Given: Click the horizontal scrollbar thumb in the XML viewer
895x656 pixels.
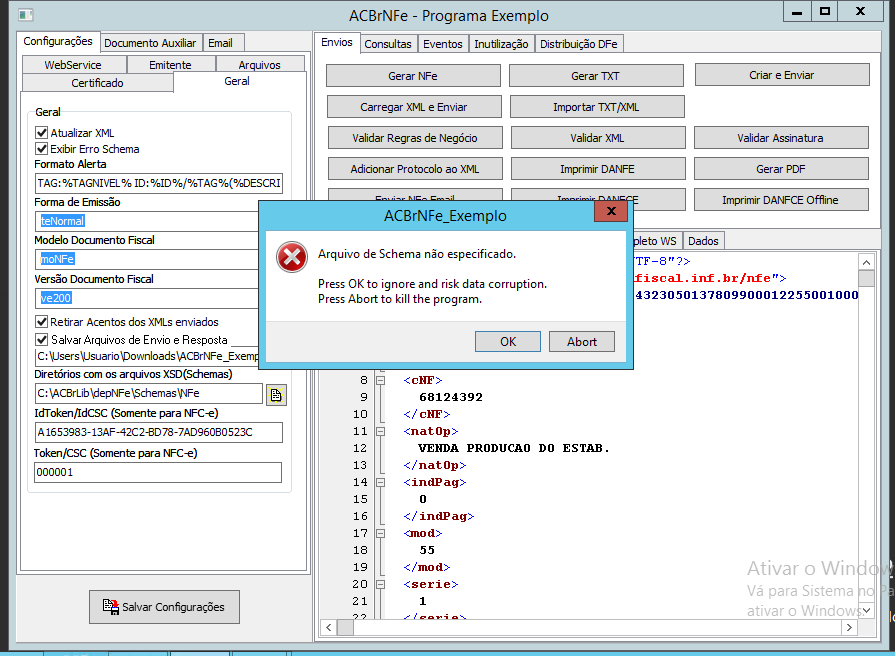Looking at the screenshot, I should tap(345, 627).
